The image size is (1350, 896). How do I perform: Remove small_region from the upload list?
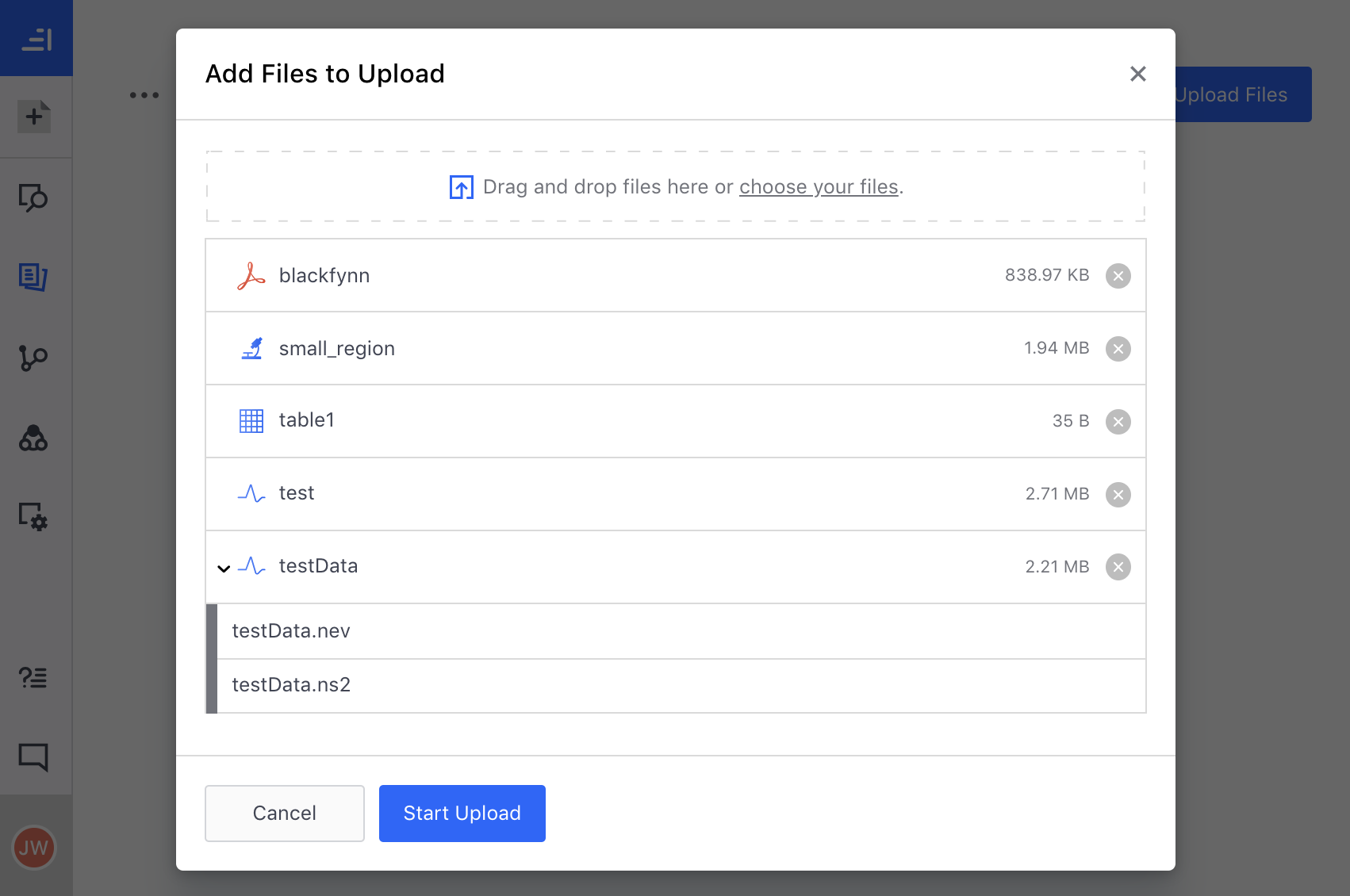coord(1118,349)
